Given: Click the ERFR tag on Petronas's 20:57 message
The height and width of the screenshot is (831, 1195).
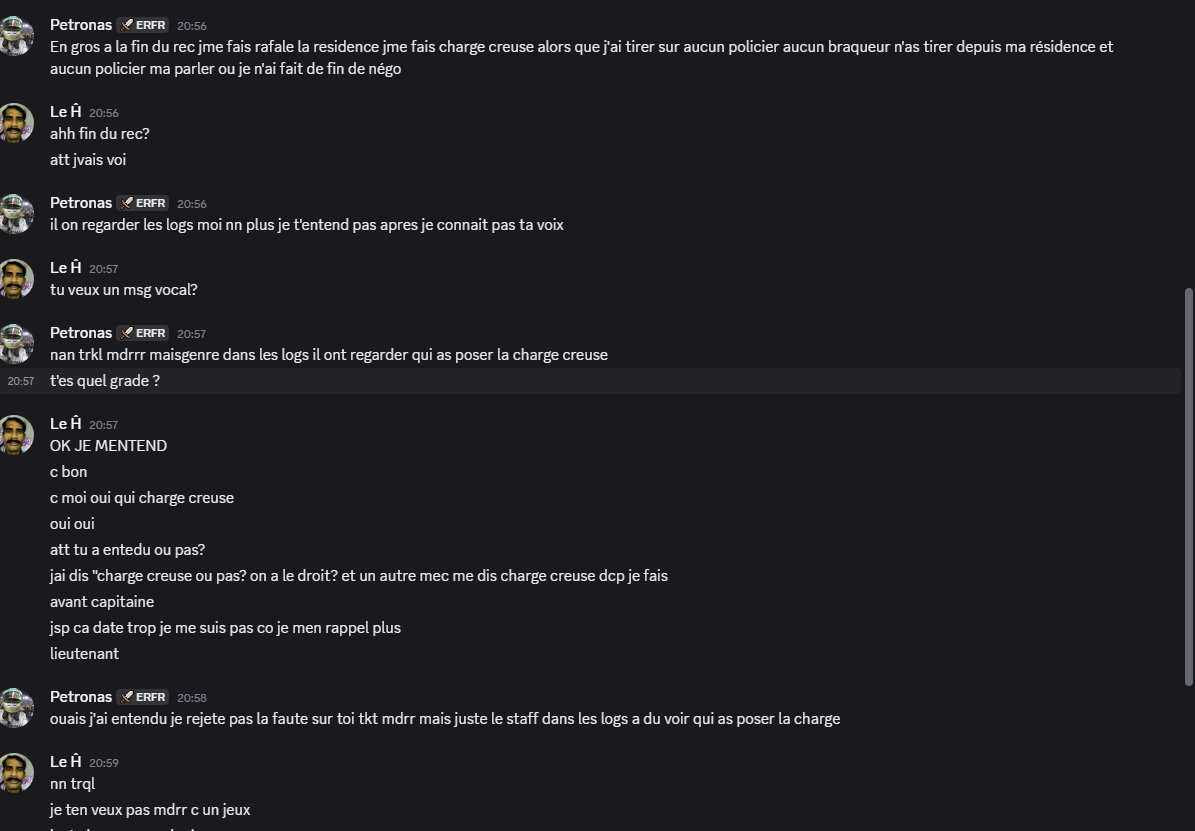Looking at the screenshot, I should pyautogui.click(x=143, y=333).
